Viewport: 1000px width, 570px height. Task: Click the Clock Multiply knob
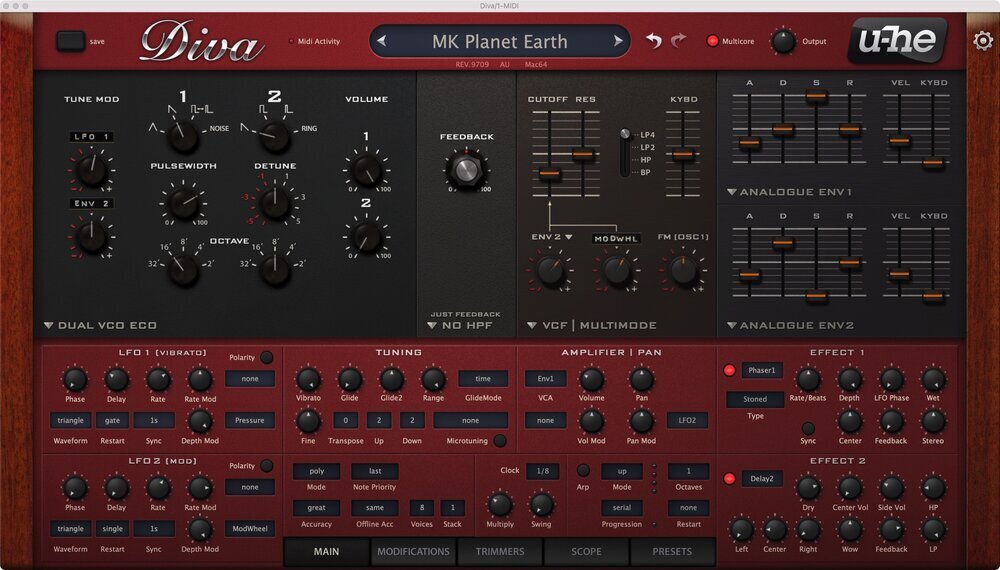[499, 505]
